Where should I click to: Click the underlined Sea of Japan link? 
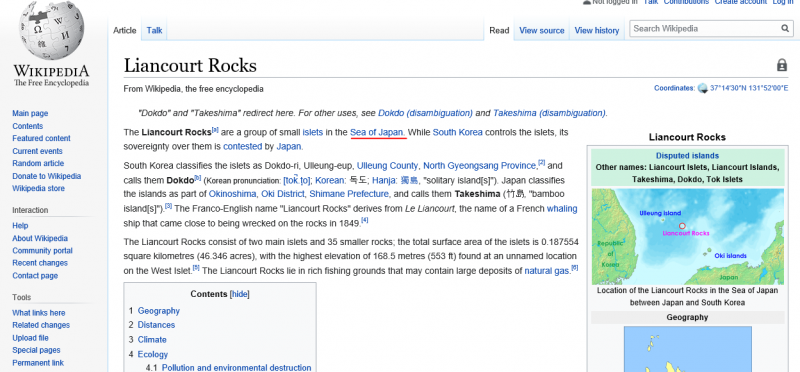(378, 132)
